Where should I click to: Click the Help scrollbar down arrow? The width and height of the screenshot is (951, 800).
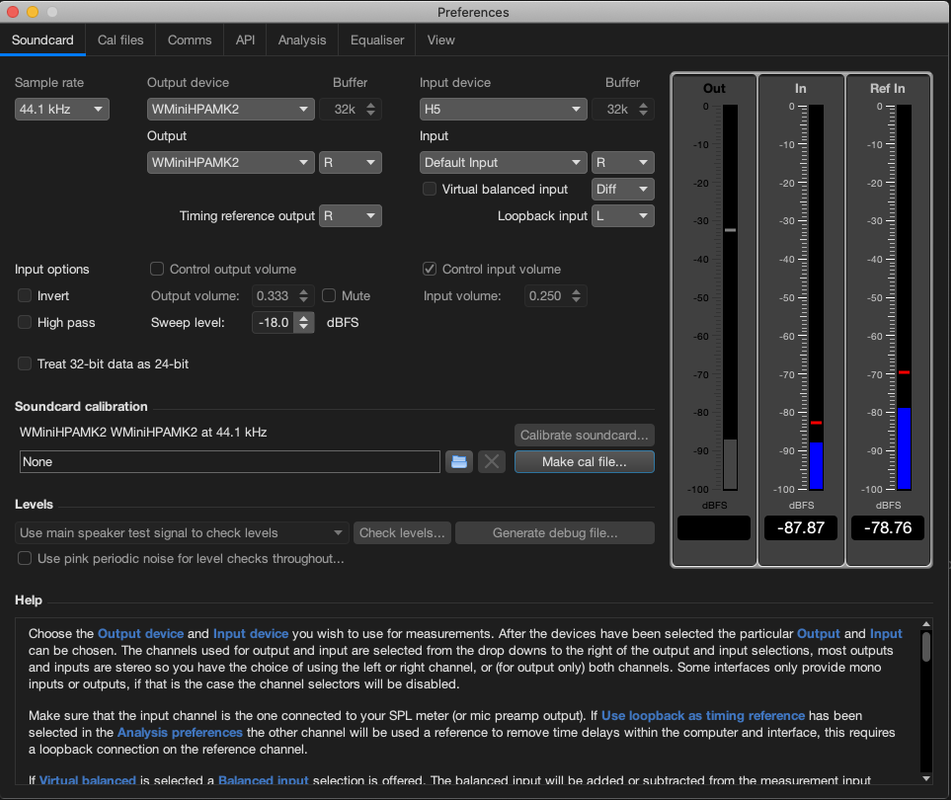tap(926, 778)
